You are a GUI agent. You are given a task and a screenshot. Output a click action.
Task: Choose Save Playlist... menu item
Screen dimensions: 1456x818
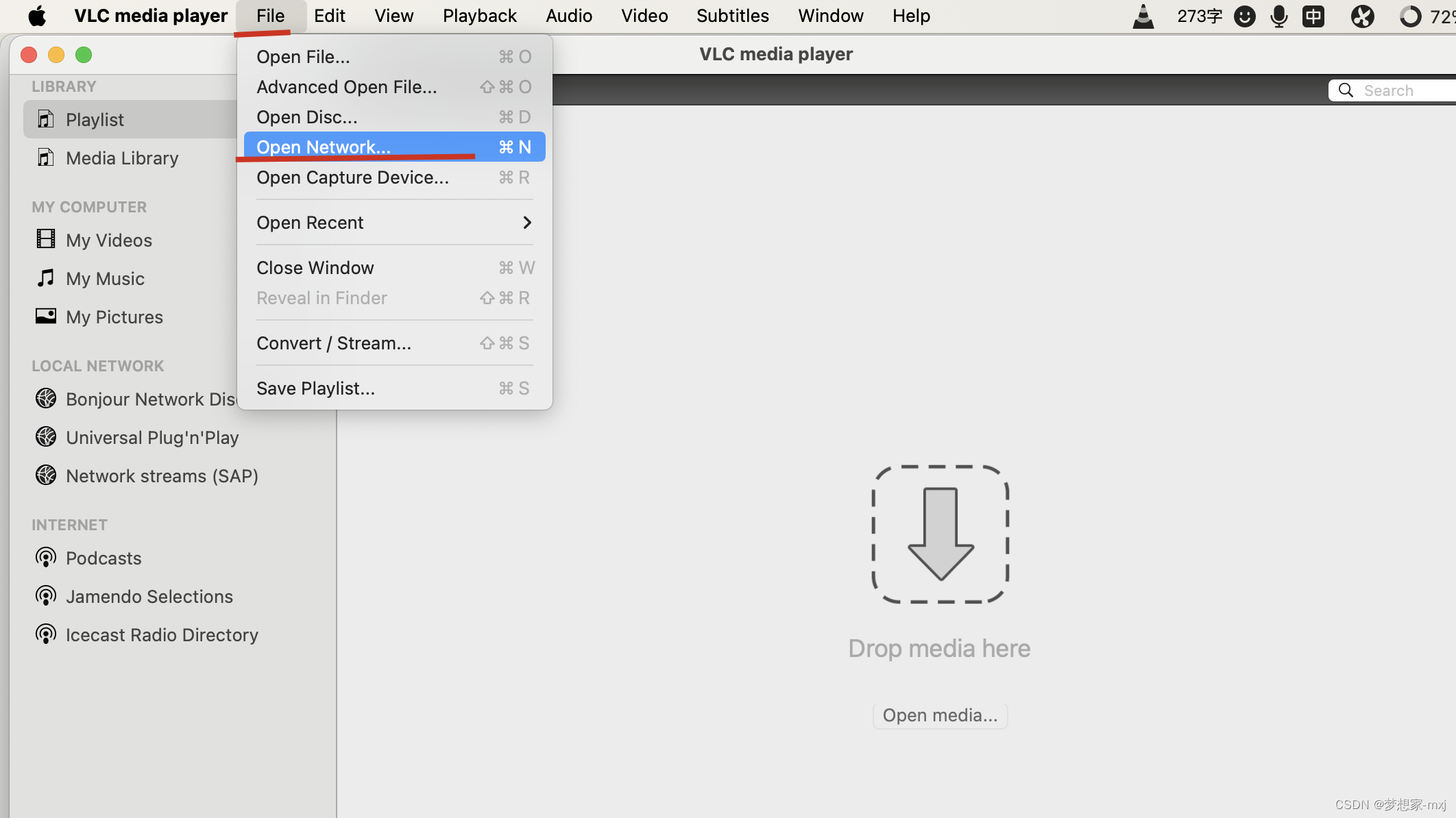[x=394, y=388]
